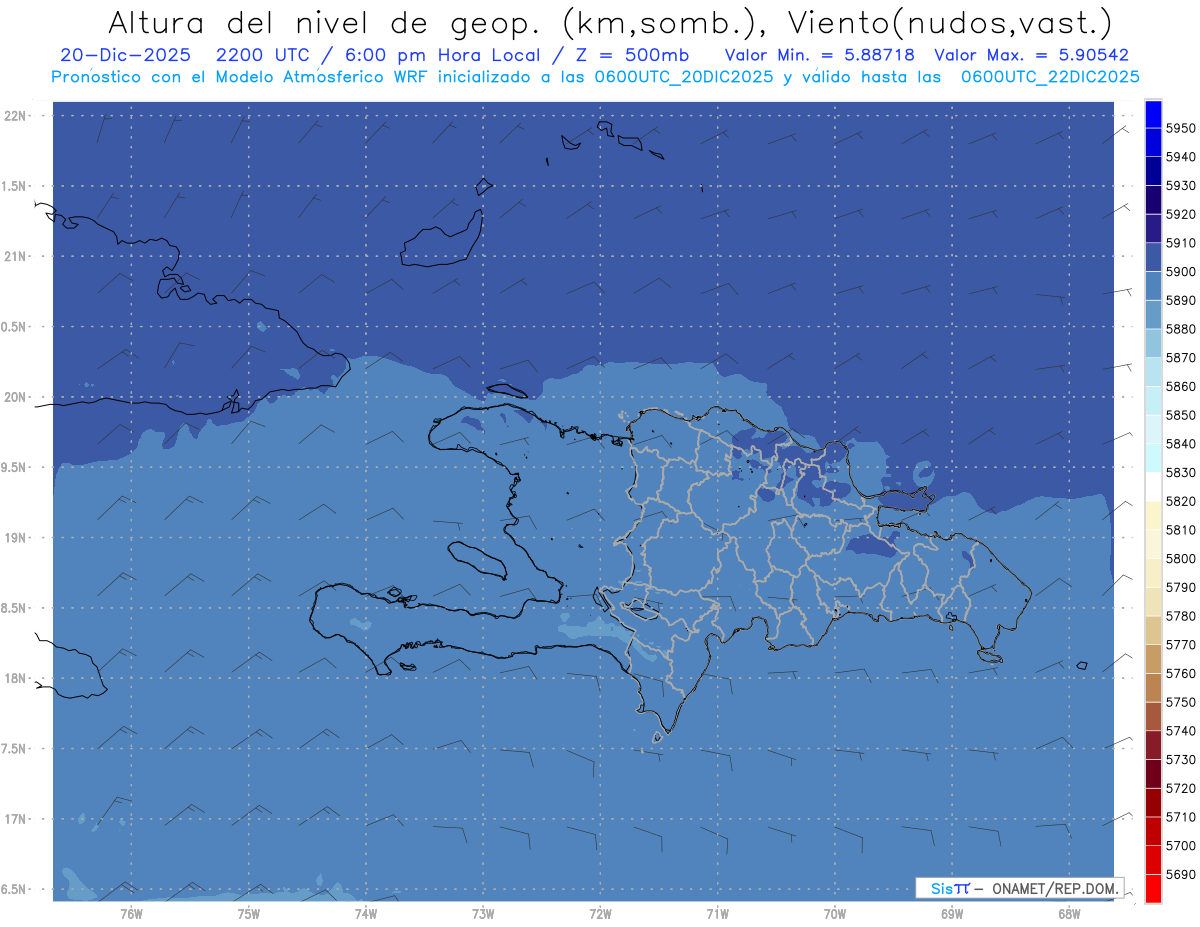This screenshot has height=927, width=1200.
Task: Click the '18N' latitude label
Action: click(x=15, y=678)
